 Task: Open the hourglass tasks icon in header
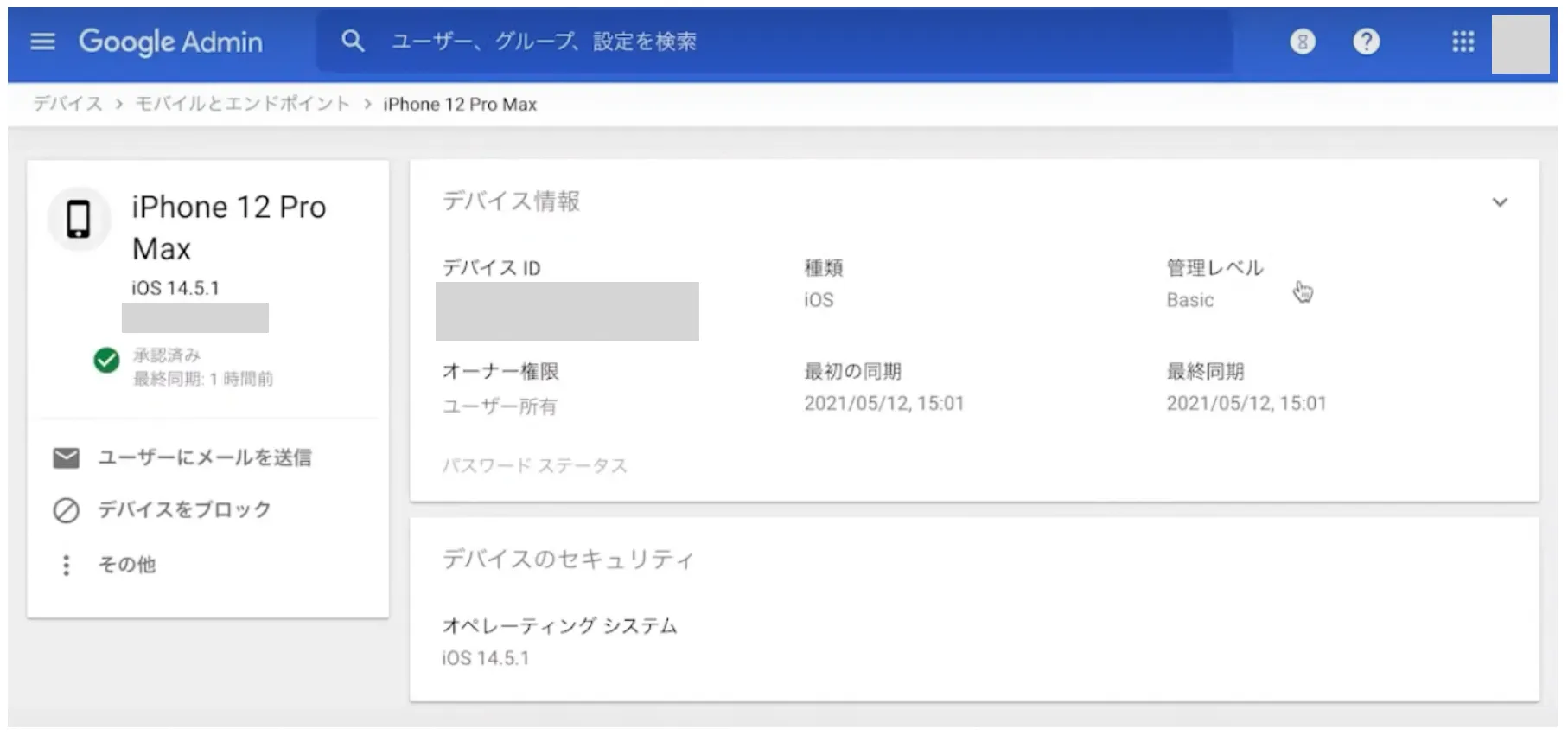pos(1302,42)
